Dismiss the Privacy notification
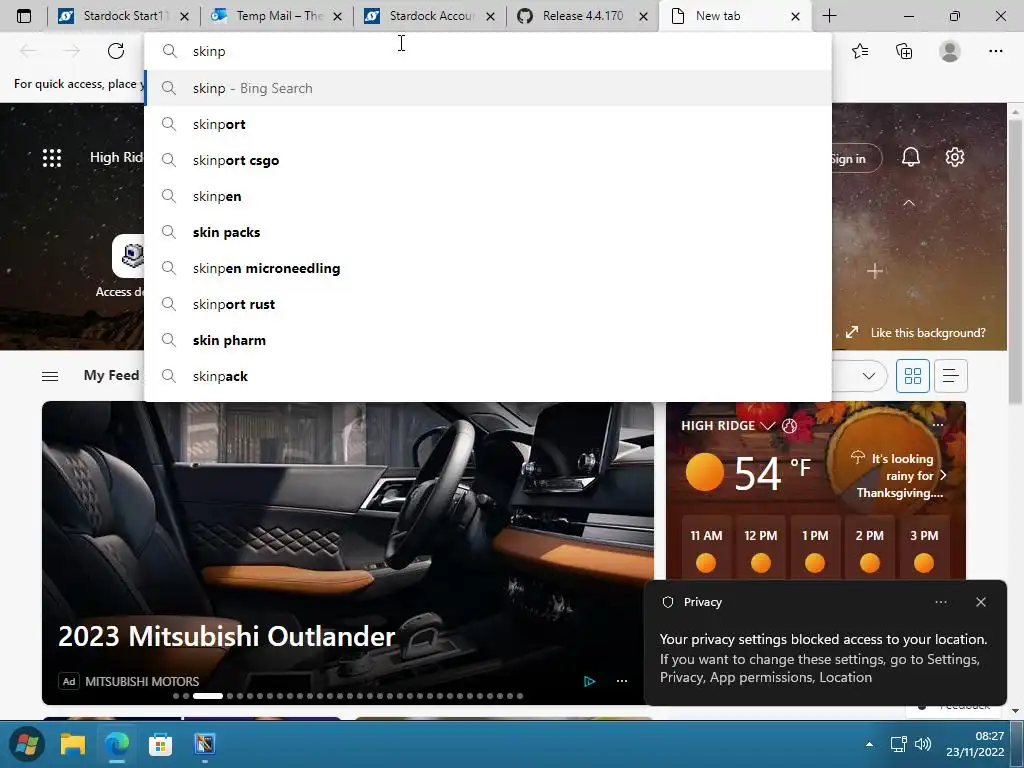Viewport: 1024px width, 768px height. coord(981,602)
